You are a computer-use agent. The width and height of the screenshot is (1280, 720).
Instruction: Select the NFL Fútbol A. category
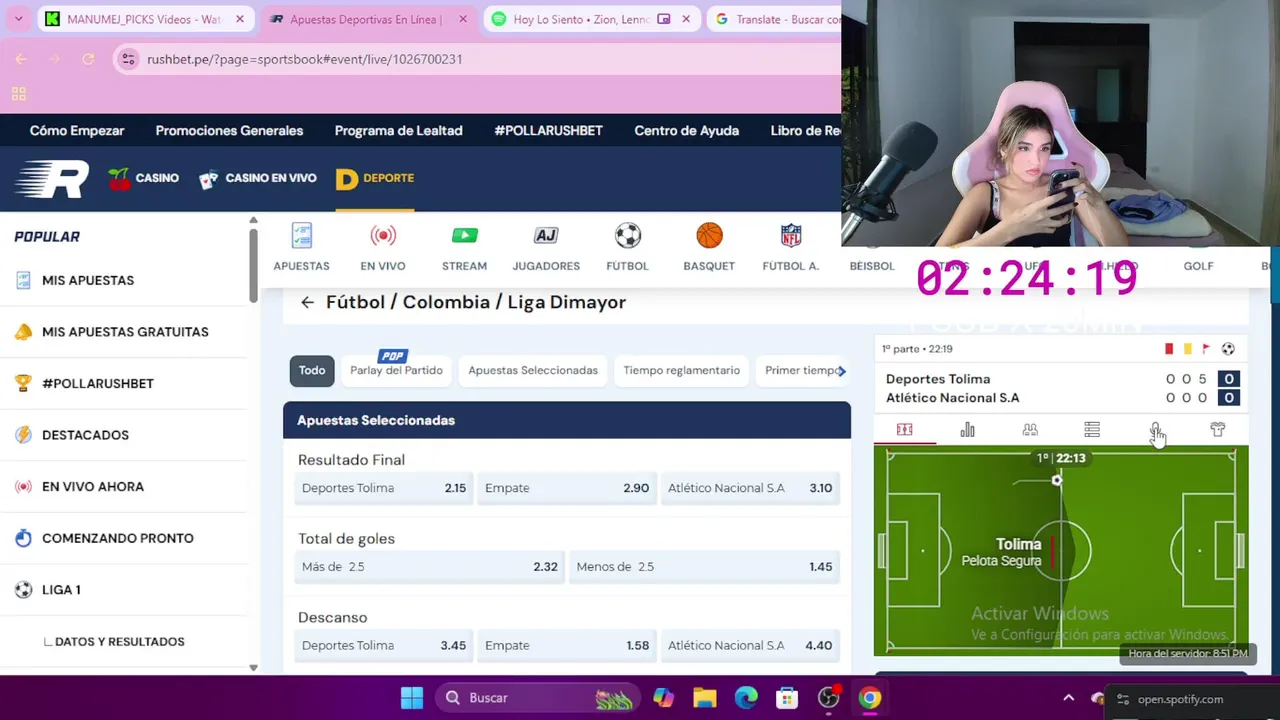coord(790,247)
